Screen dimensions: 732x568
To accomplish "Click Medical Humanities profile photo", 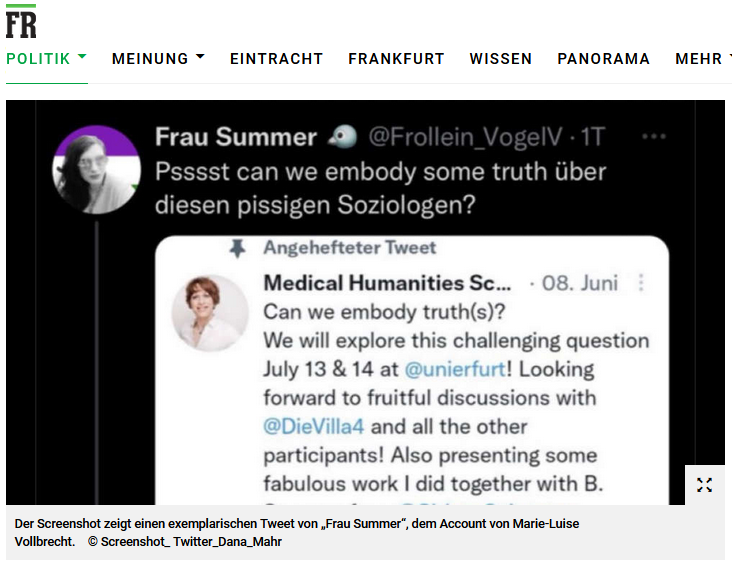I will click(210, 313).
